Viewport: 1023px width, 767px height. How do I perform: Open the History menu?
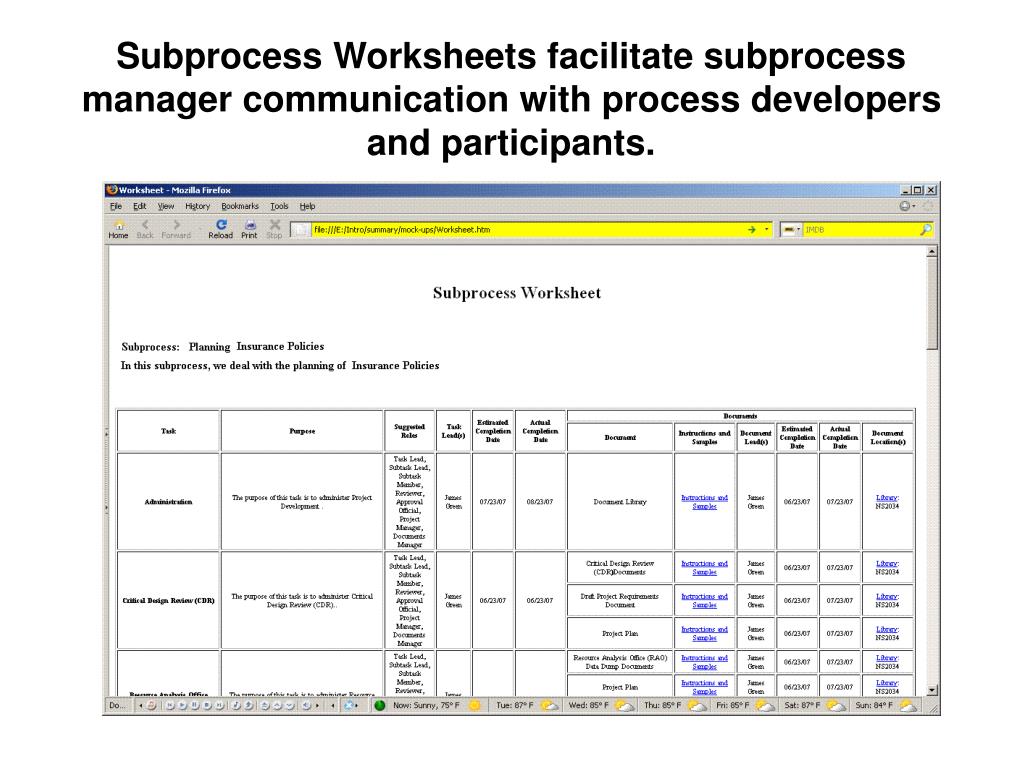click(198, 206)
